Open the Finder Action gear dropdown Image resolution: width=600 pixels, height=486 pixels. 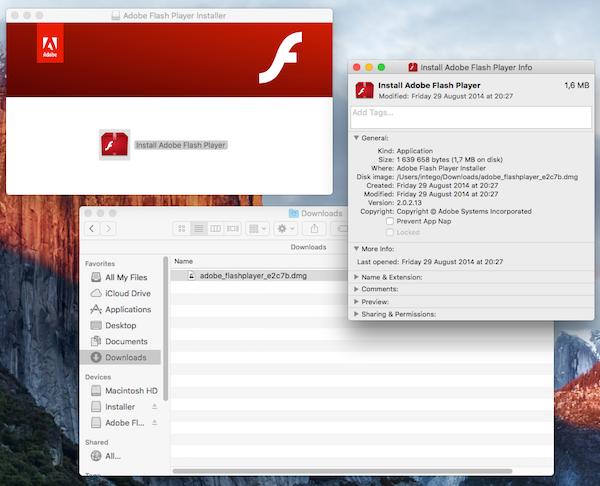[x=286, y=229]
